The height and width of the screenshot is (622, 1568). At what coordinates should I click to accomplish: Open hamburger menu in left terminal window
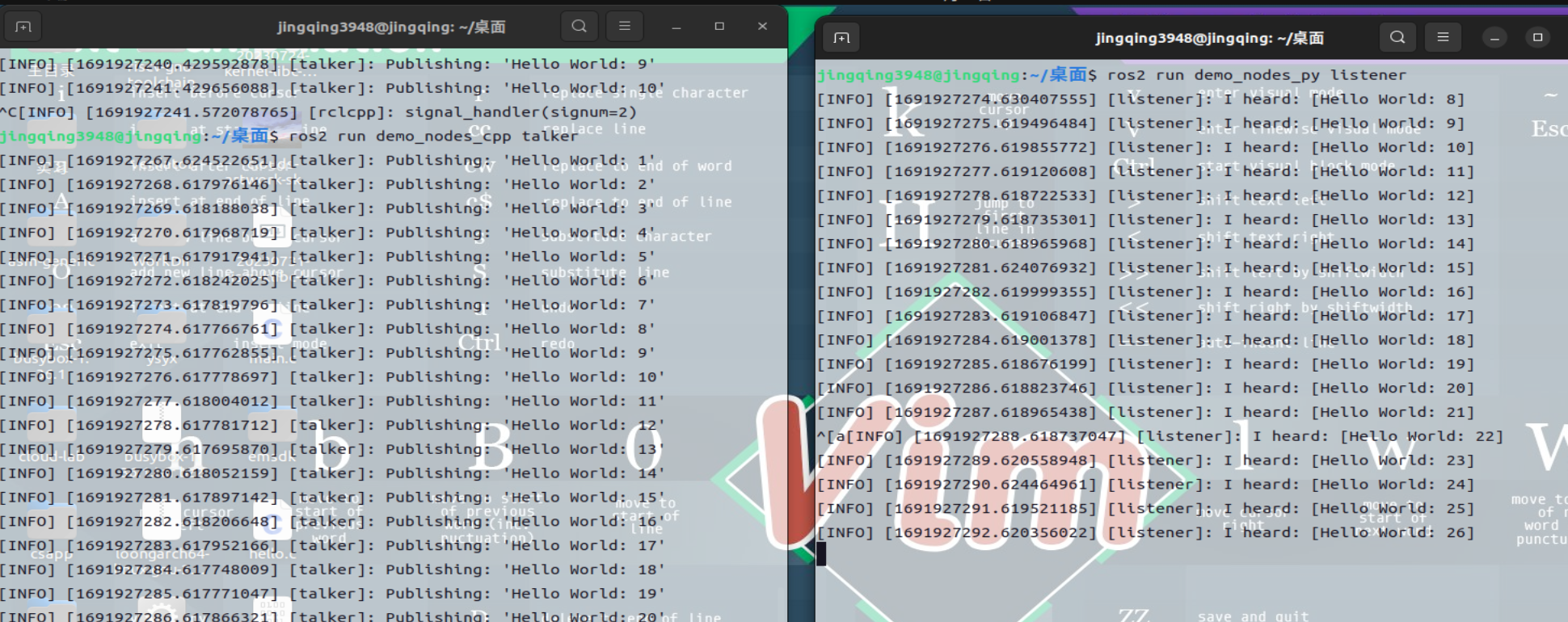pyautogui.click(x=625, y=27)
